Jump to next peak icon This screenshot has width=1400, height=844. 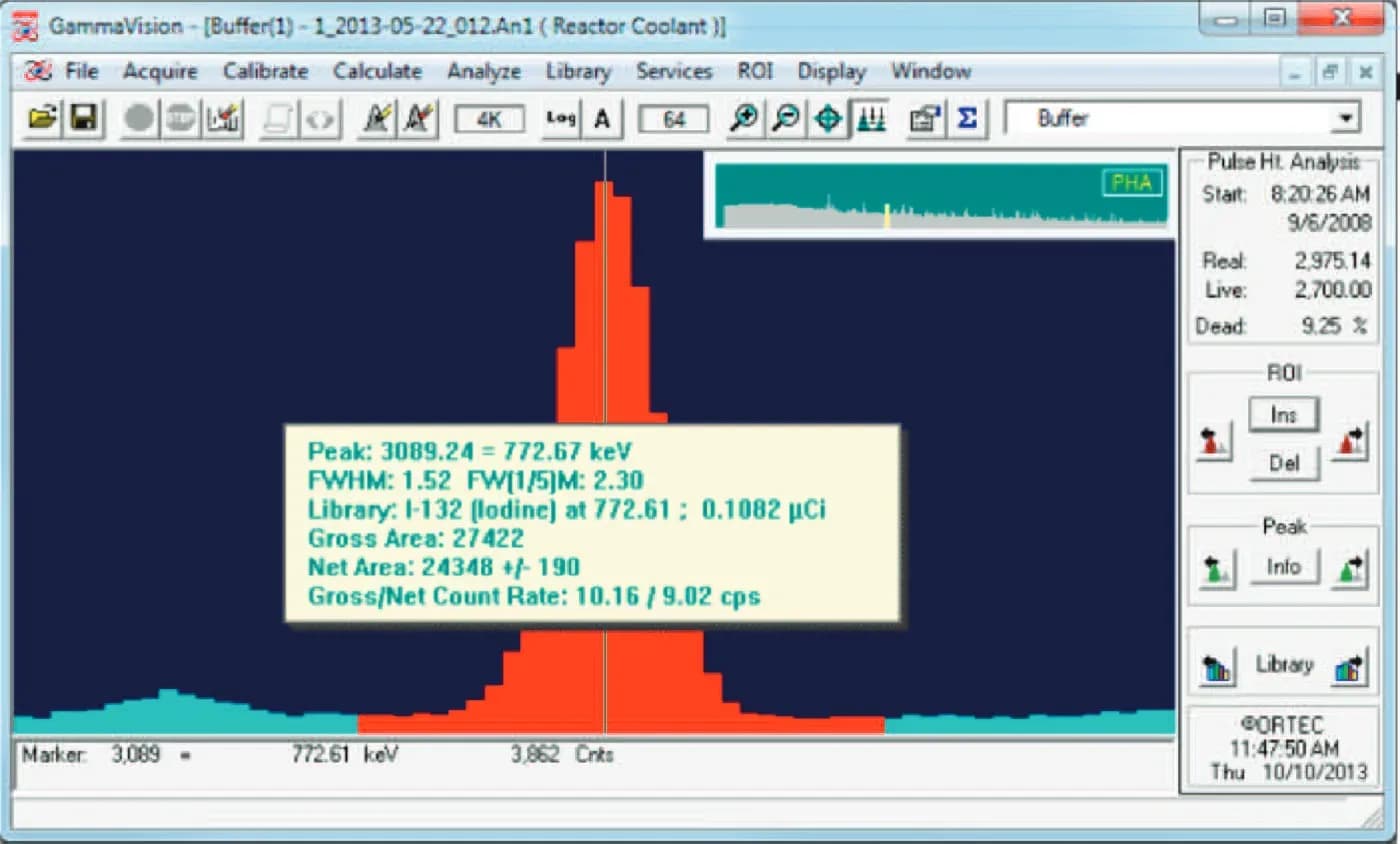[1350, 570]
